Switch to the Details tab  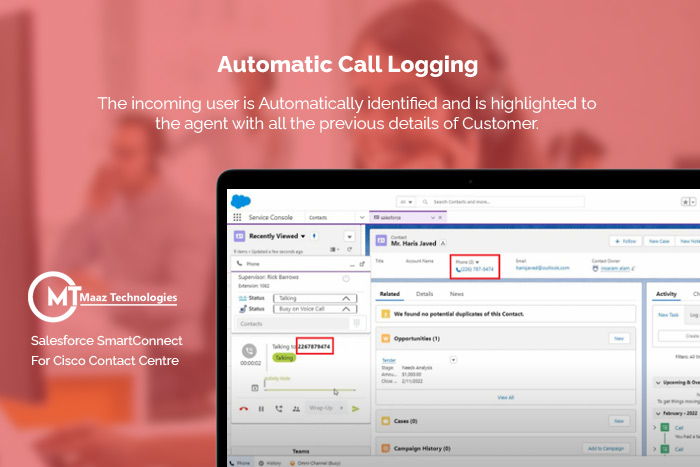[425, 294]
